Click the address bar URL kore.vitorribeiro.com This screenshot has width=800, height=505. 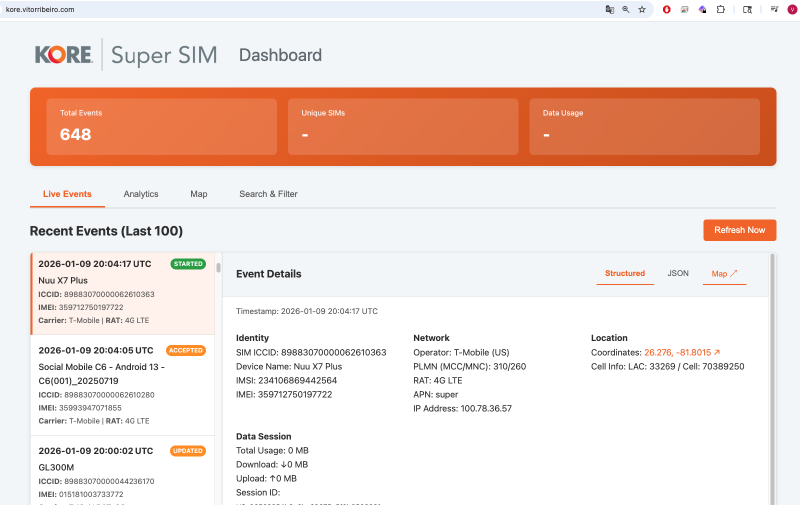click(40, 9)
